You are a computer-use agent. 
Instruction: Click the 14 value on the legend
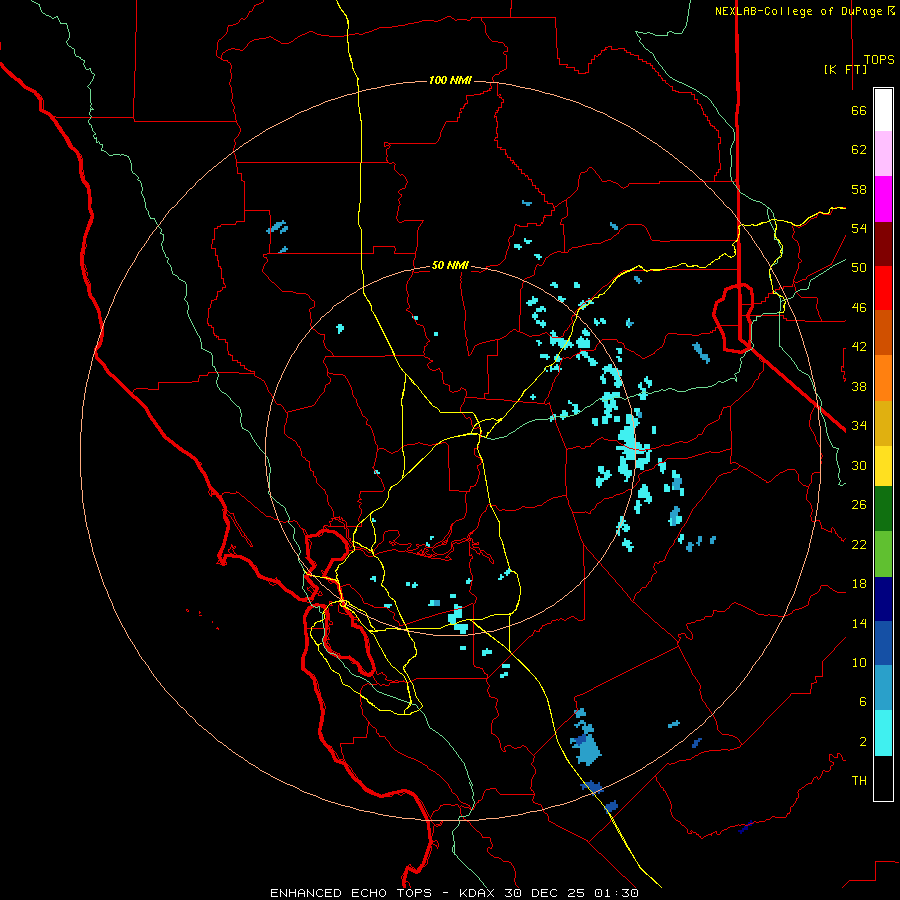click(859, 623)
